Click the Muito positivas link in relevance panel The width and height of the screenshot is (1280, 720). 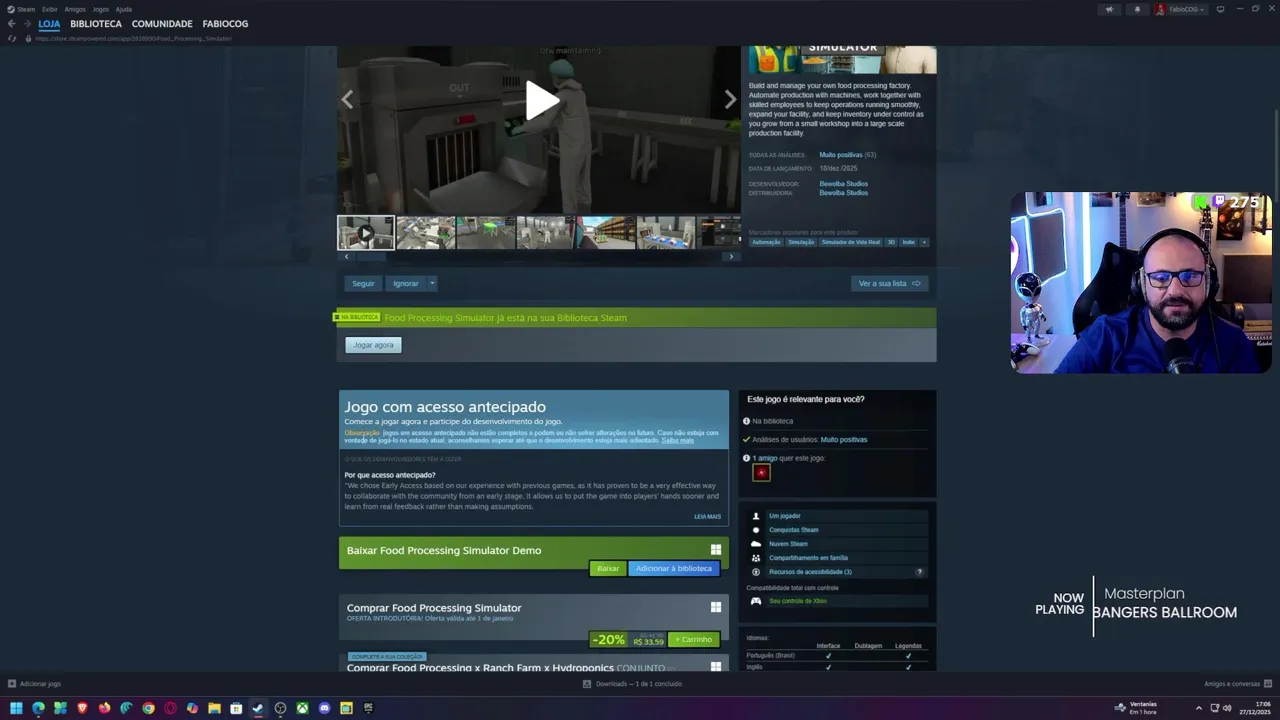[844, 440]
